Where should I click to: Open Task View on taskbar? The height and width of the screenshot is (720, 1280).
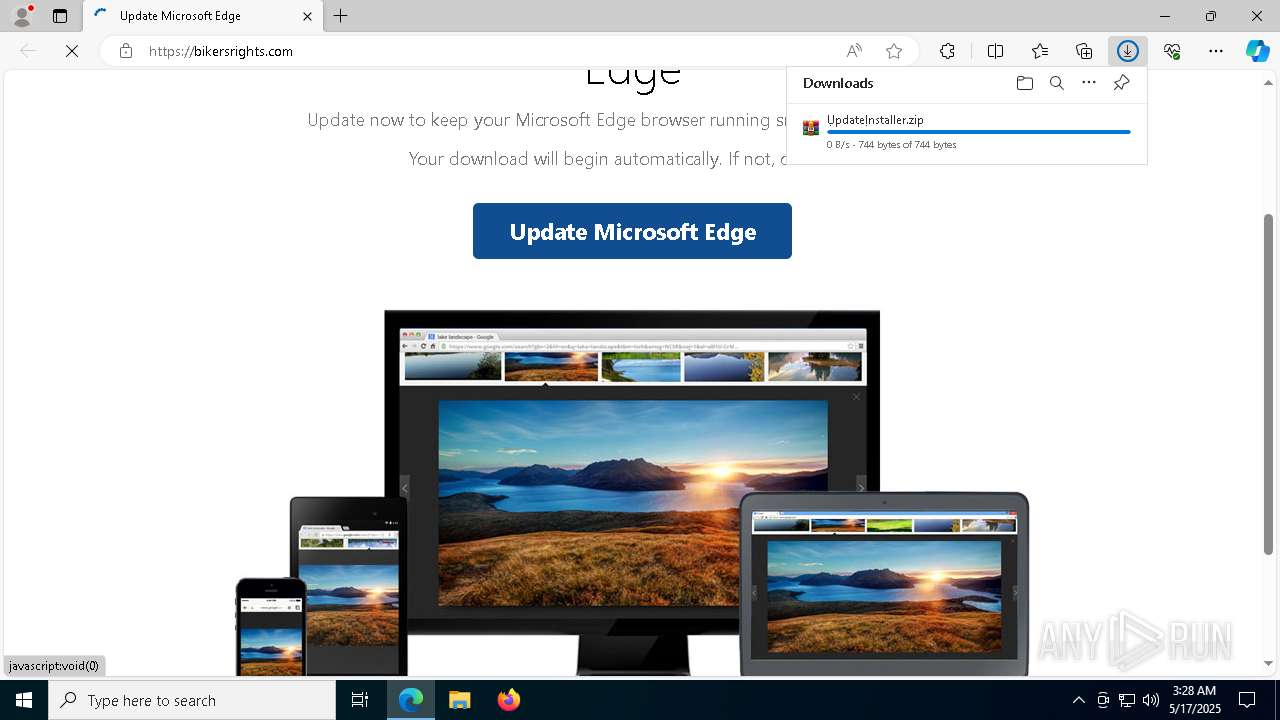click(x=360, y=700)
